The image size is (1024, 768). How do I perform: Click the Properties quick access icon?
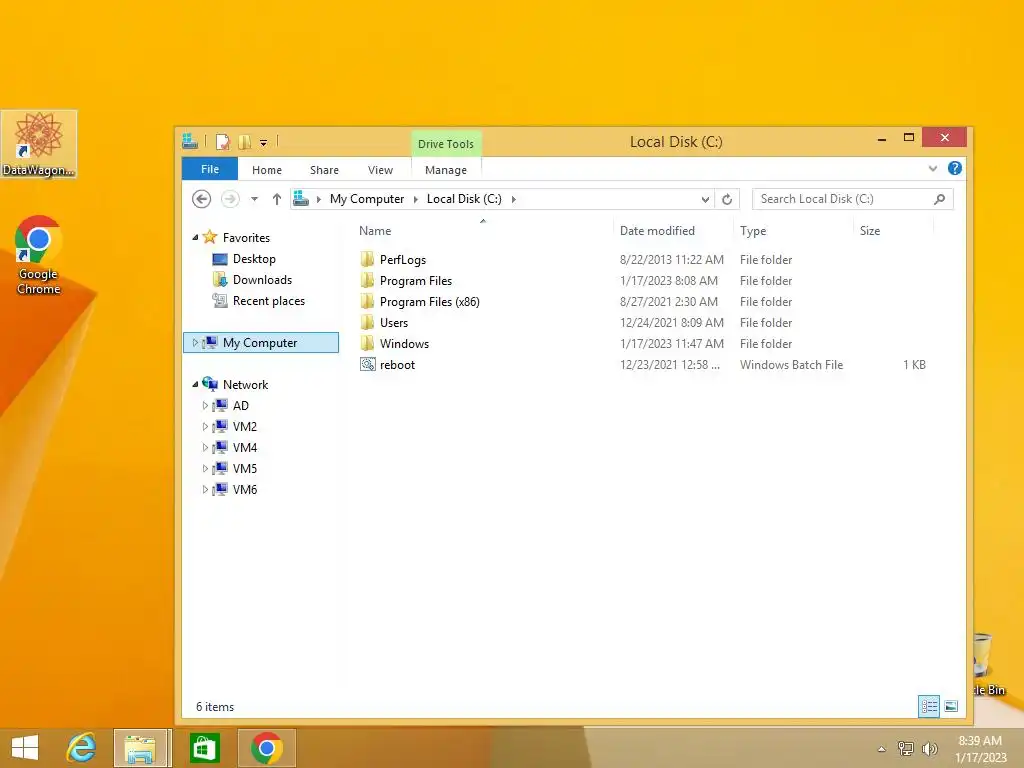[223, 142]
